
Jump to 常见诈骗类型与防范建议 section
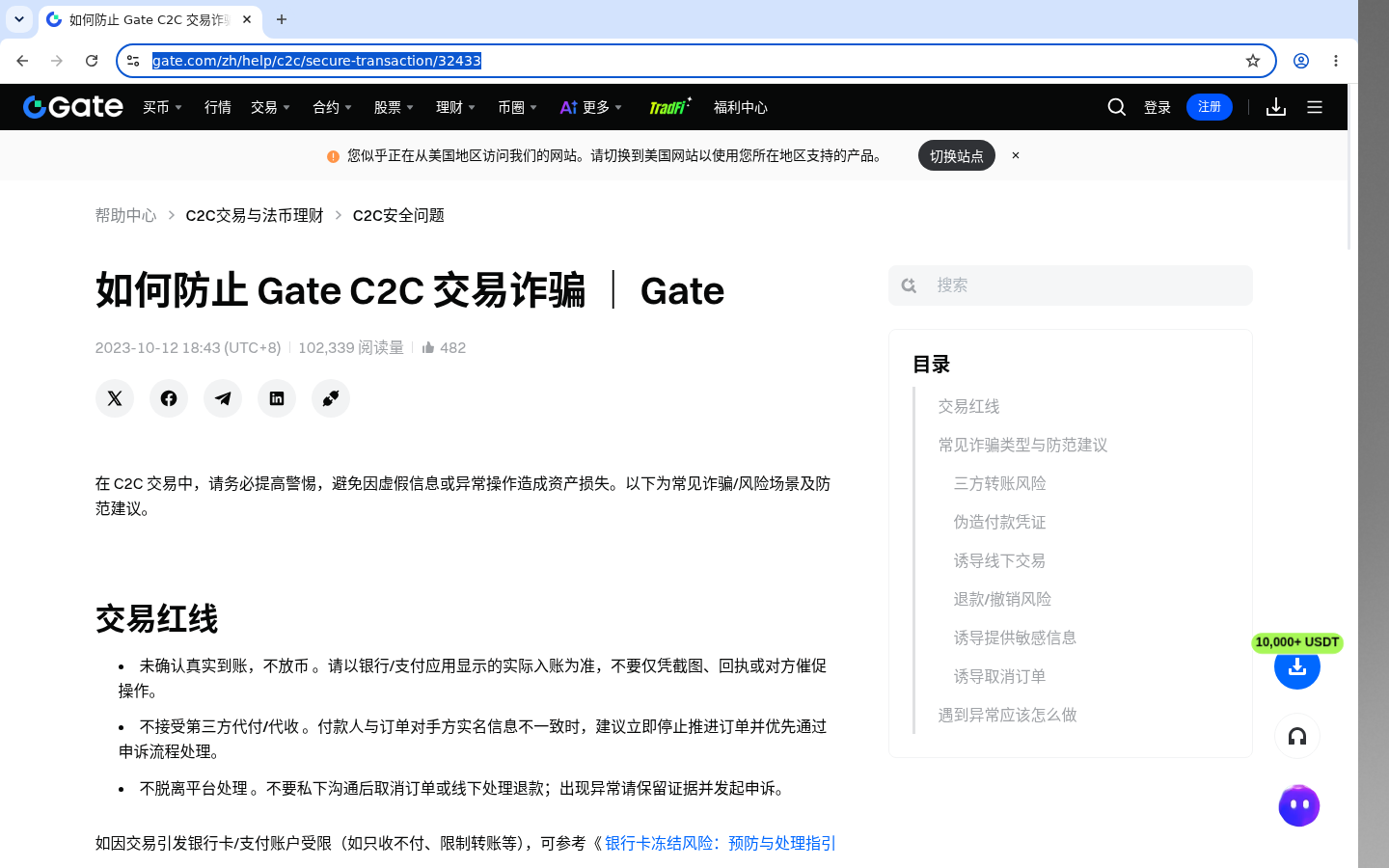coord(1022,445)
